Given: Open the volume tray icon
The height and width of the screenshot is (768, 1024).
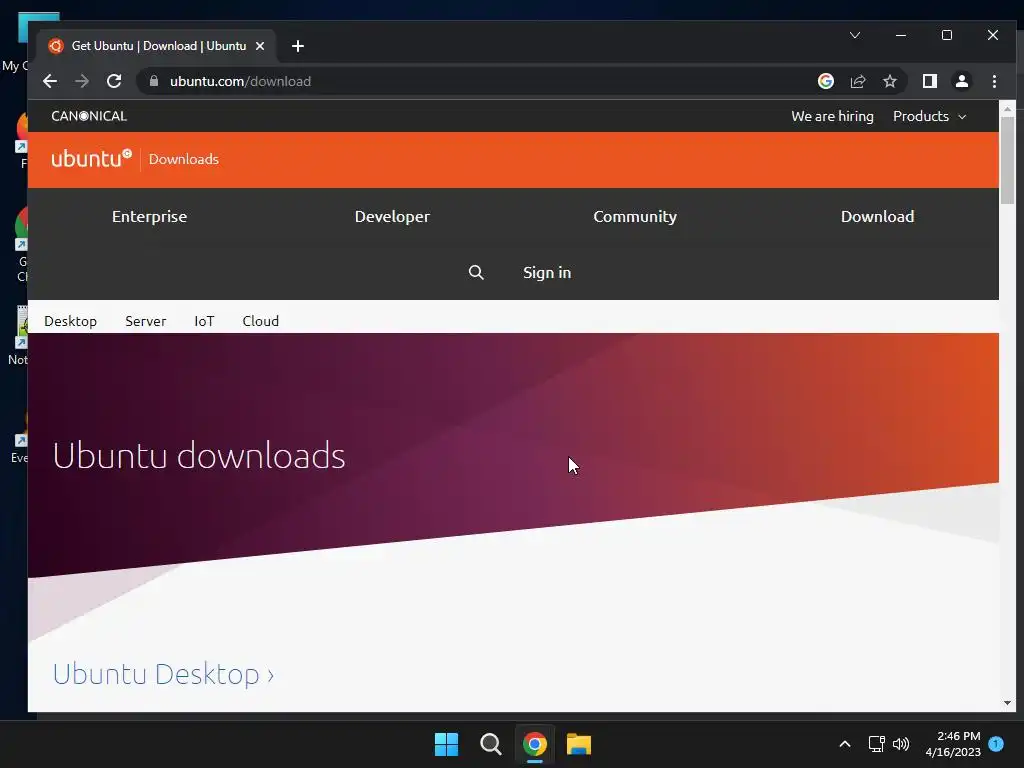Looking at the screenshot, I should pyautogui.click(x=901, y=744).
